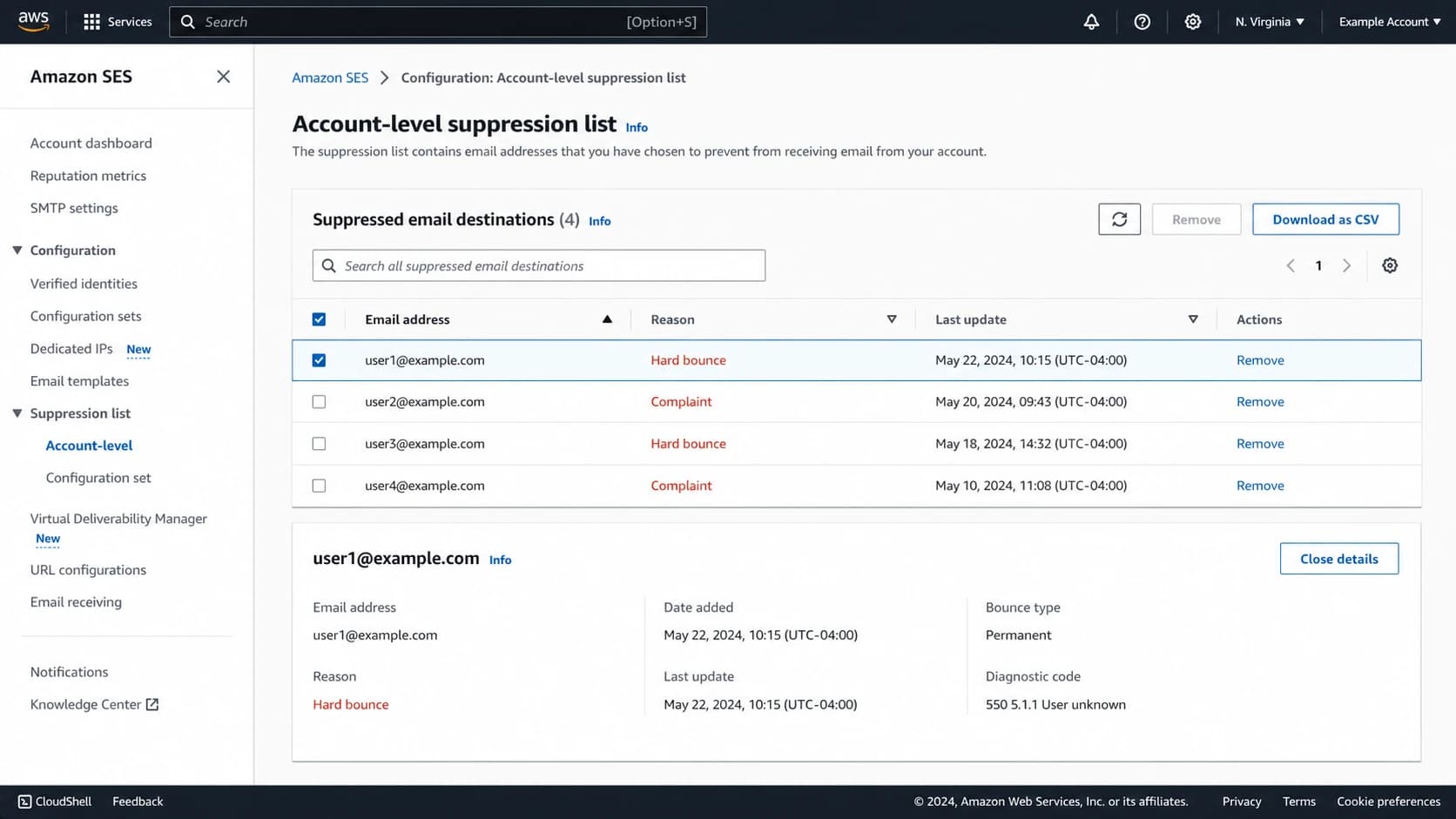Open Info link beside page title
Viewport: 1456px width, 819px height.
[637, 127]
